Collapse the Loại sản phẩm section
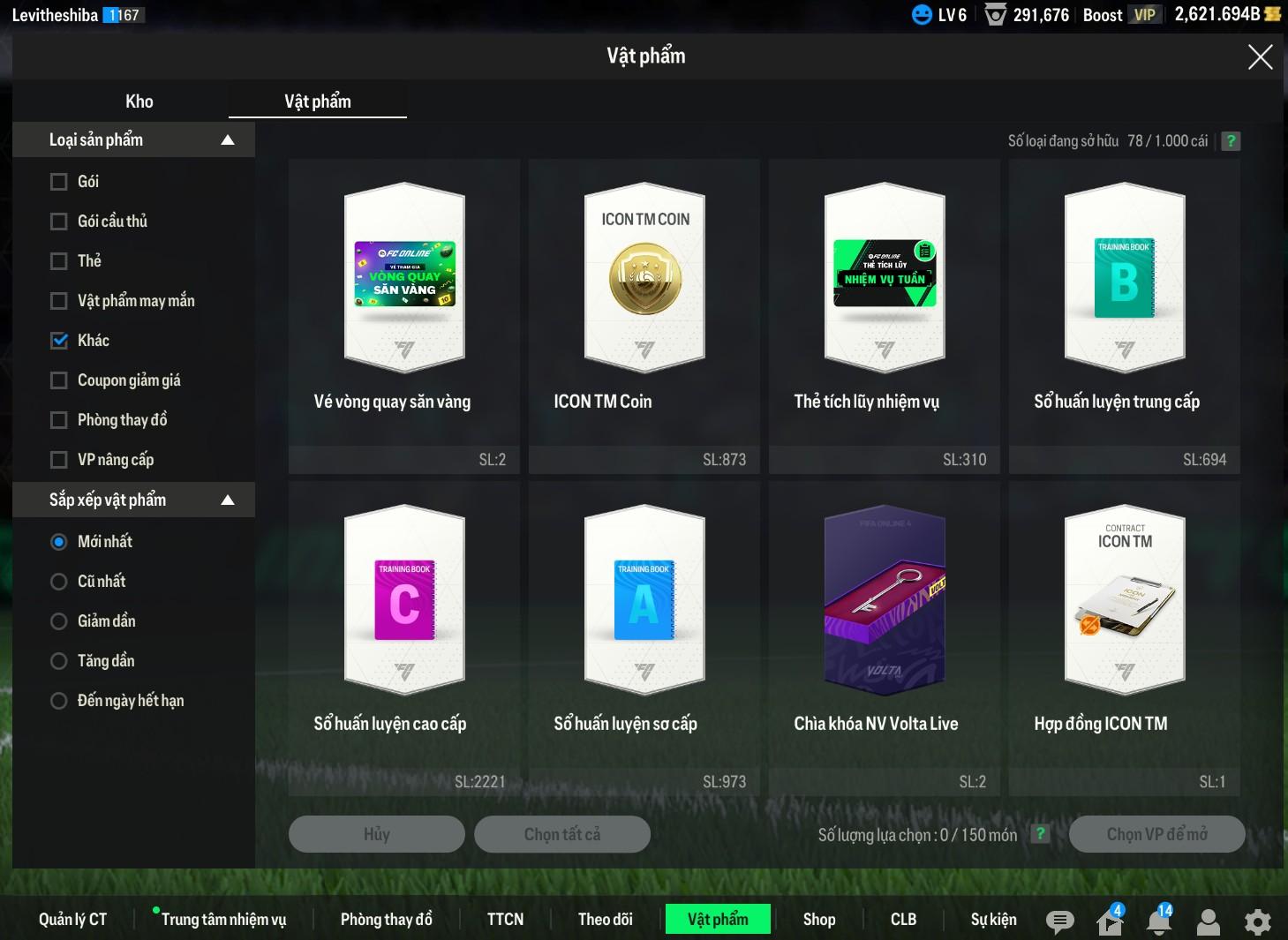Screen dimensions: 1288x940 [228, 139]
